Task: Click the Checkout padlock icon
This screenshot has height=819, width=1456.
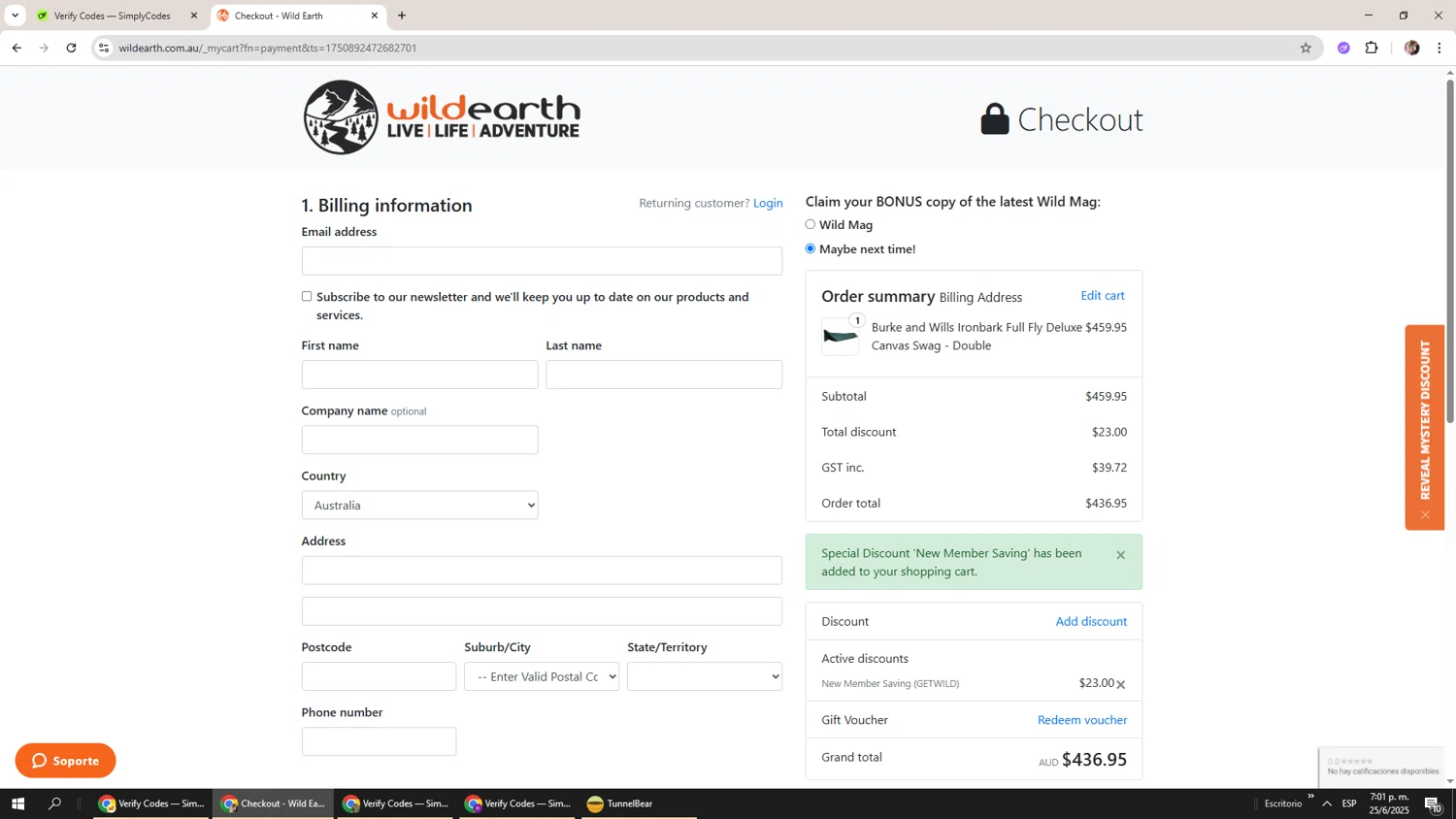Action: [x=994, y=118]
